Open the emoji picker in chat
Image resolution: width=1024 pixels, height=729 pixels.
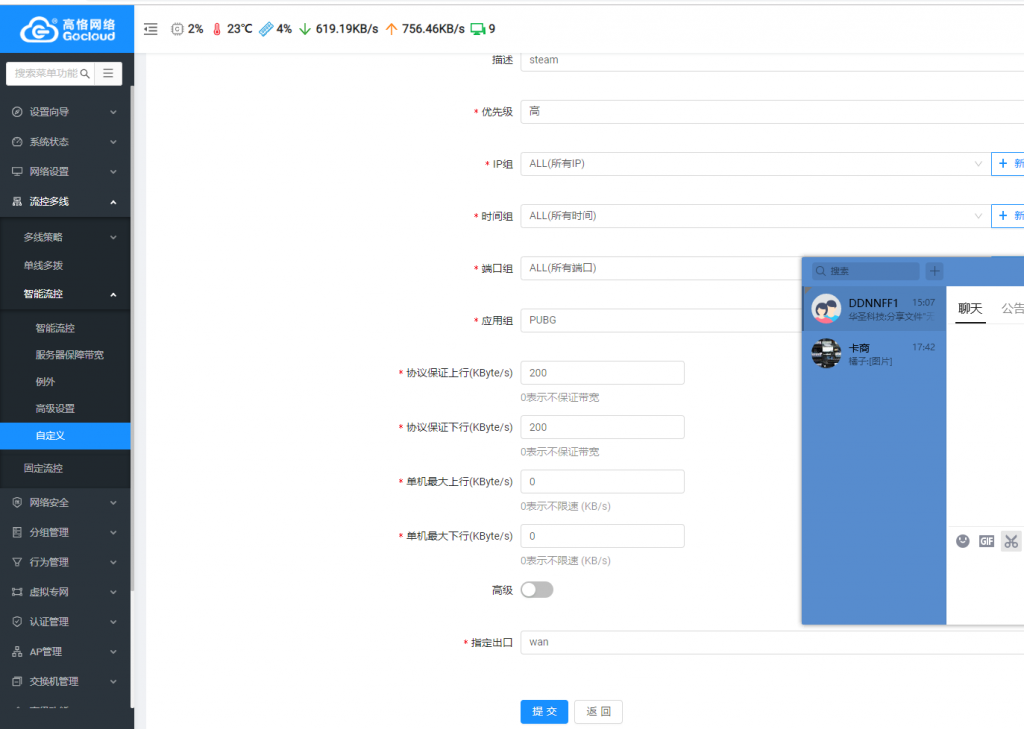[x=963, y=541]
